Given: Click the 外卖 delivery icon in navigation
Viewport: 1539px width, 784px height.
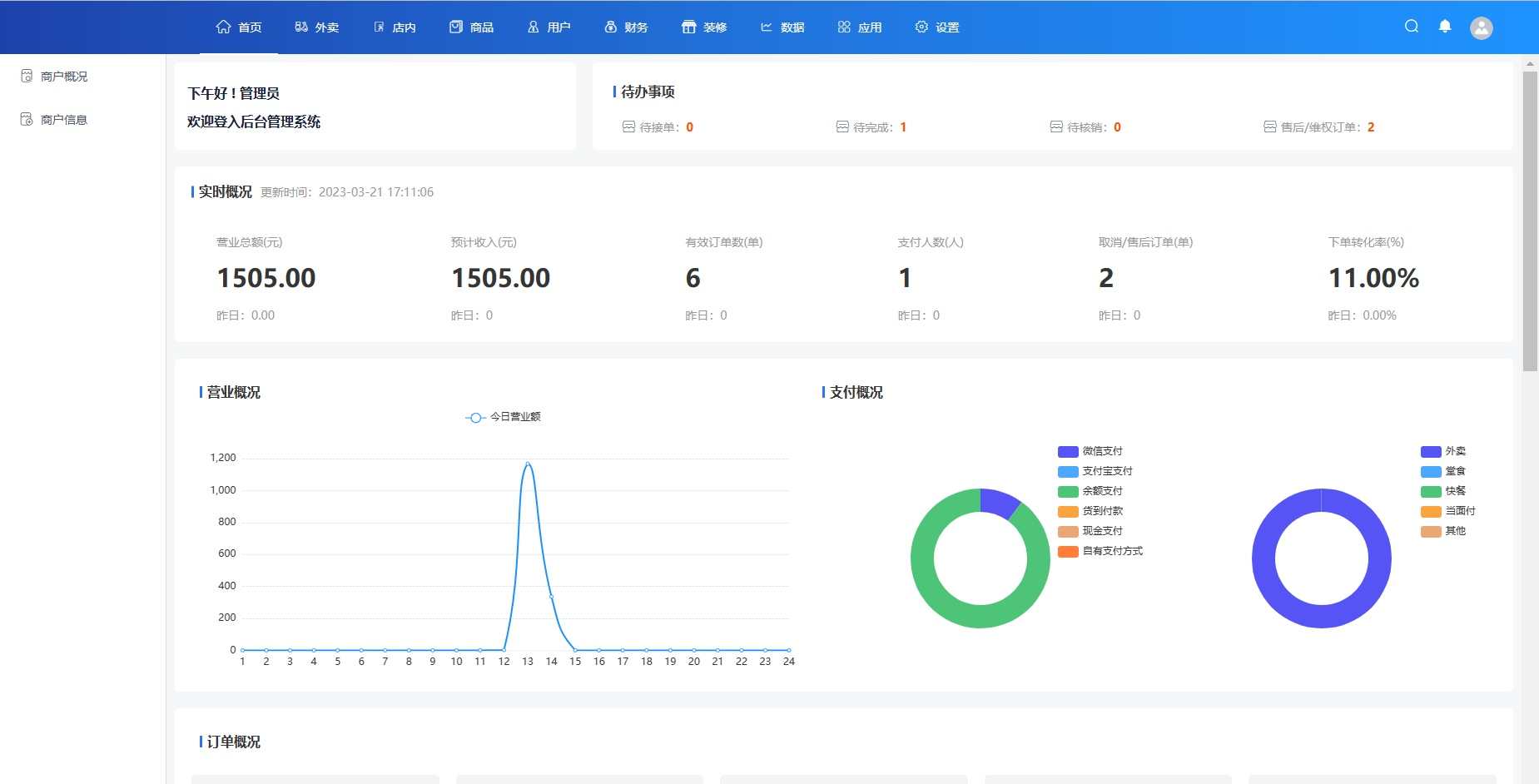Looking at the screenshot, I should point(301,27).
